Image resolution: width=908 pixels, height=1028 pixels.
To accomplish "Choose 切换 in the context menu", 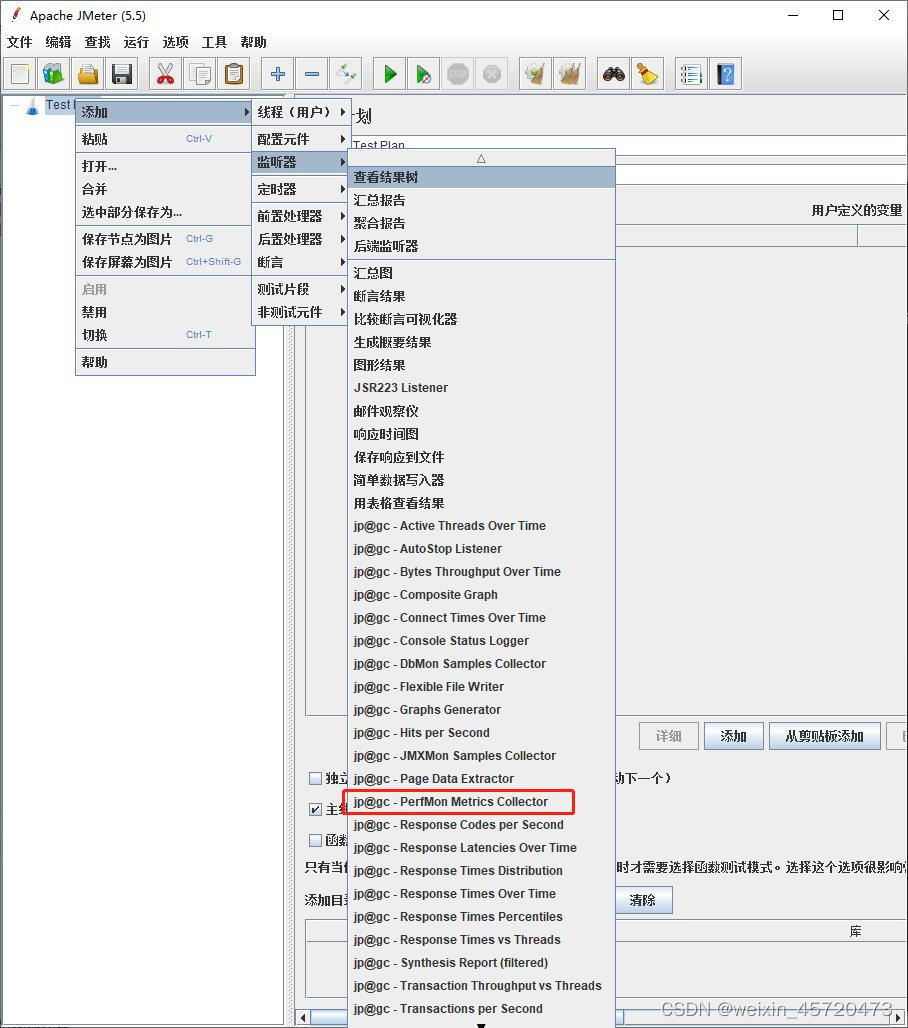I will 165,335.
